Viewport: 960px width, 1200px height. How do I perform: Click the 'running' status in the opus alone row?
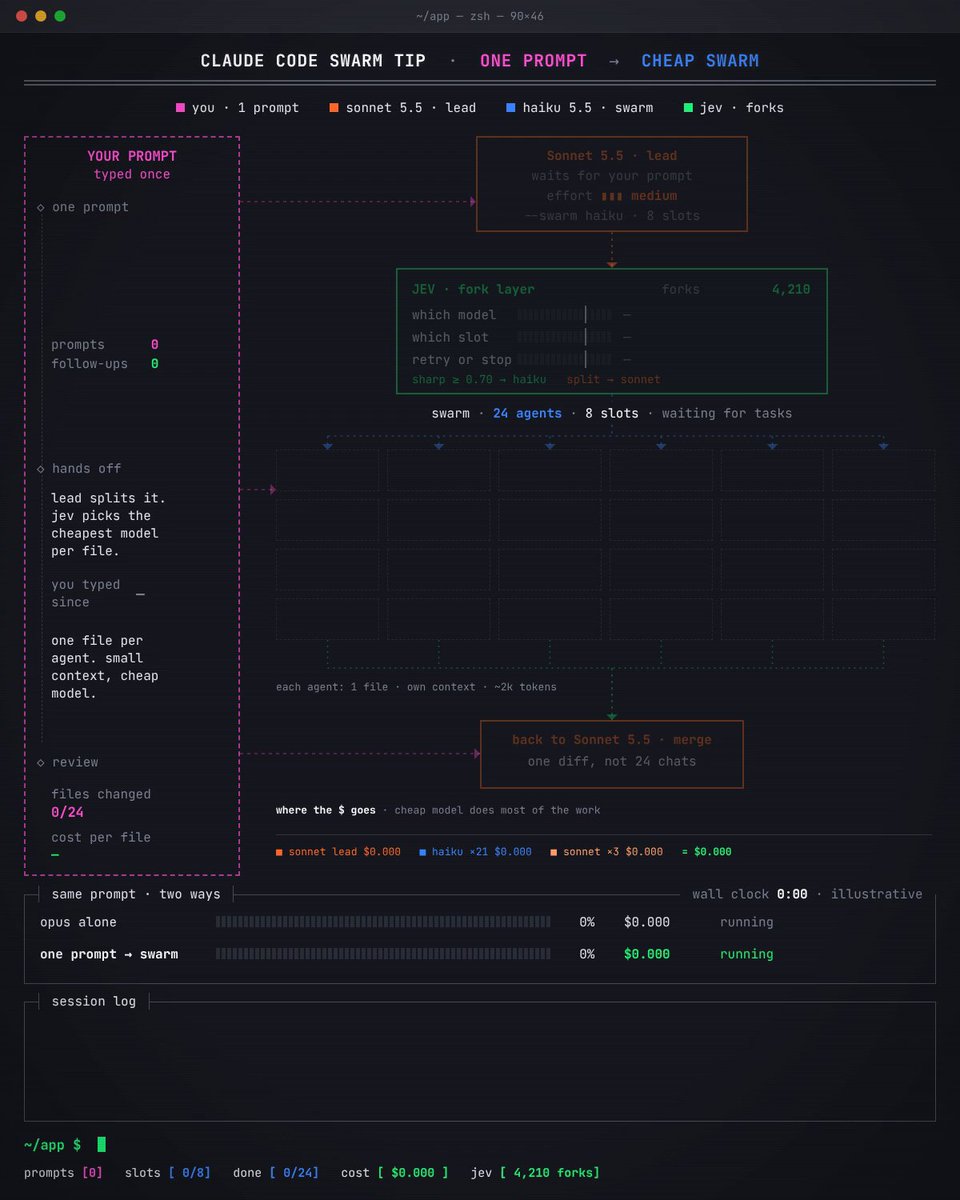coord(746,922)
